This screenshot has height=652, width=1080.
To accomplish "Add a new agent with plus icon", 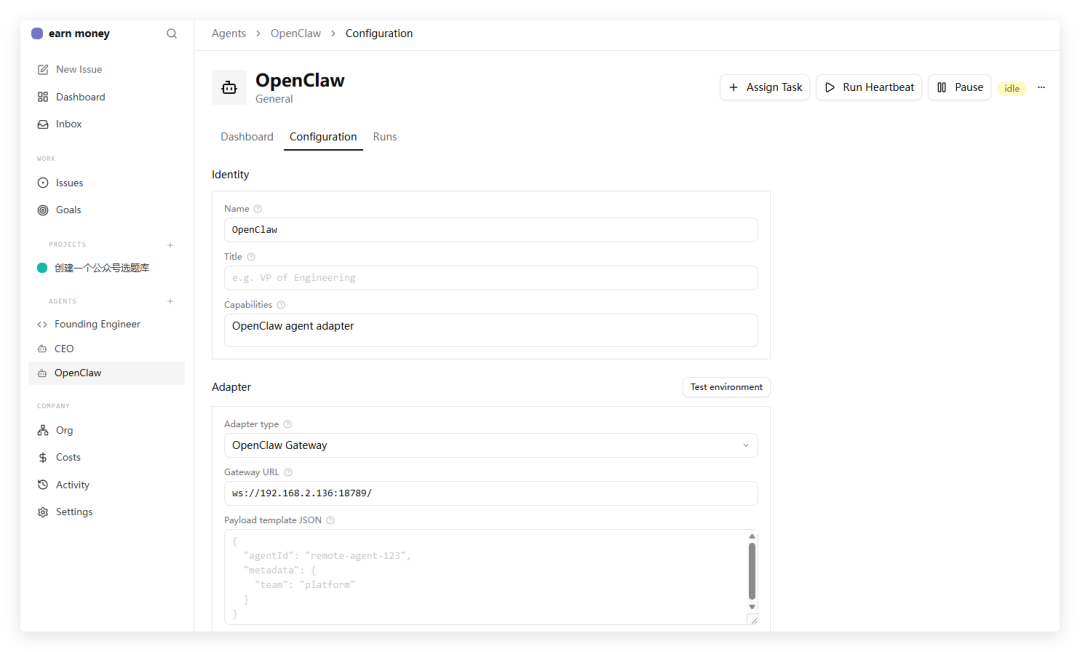I will pyautogui.click(x=170, y=302).
